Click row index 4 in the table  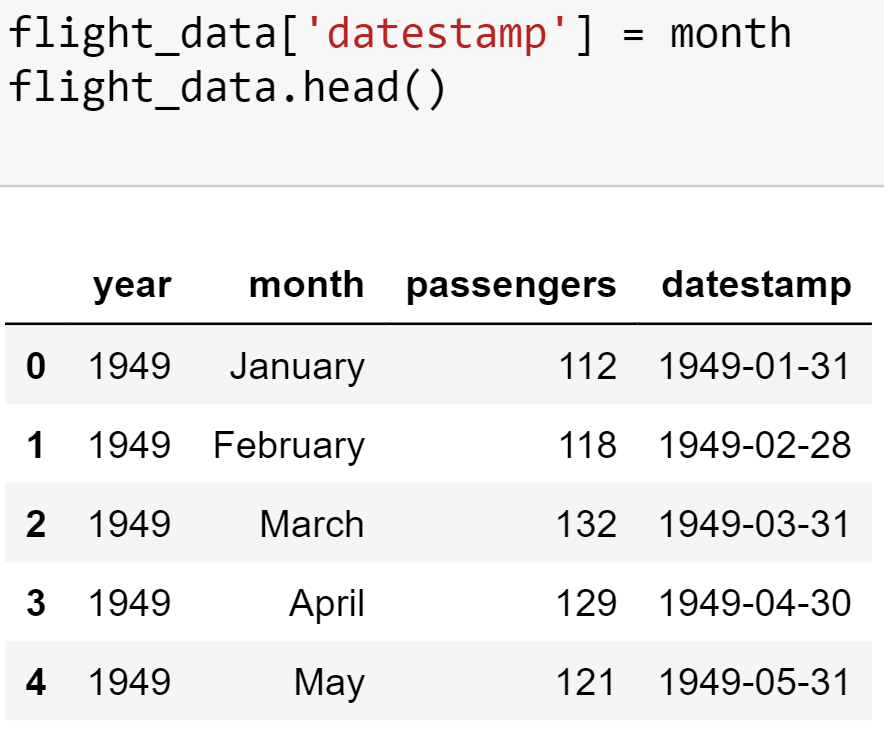(36, 683)
